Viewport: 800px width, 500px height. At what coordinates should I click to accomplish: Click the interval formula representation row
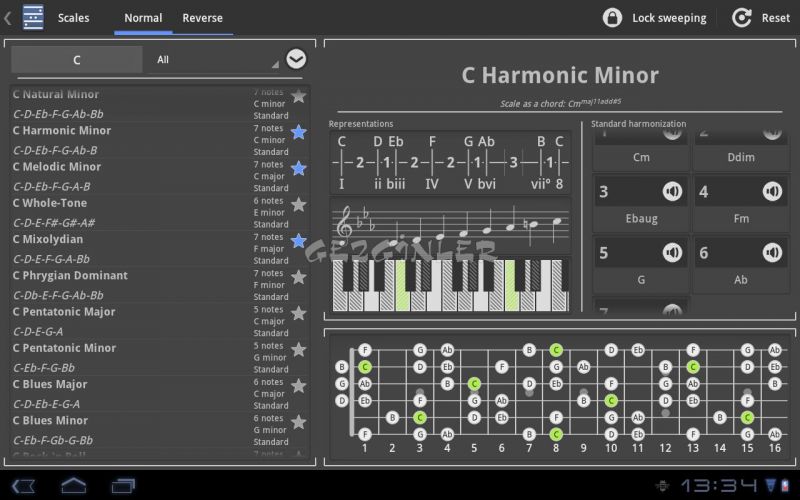point(450,163)
